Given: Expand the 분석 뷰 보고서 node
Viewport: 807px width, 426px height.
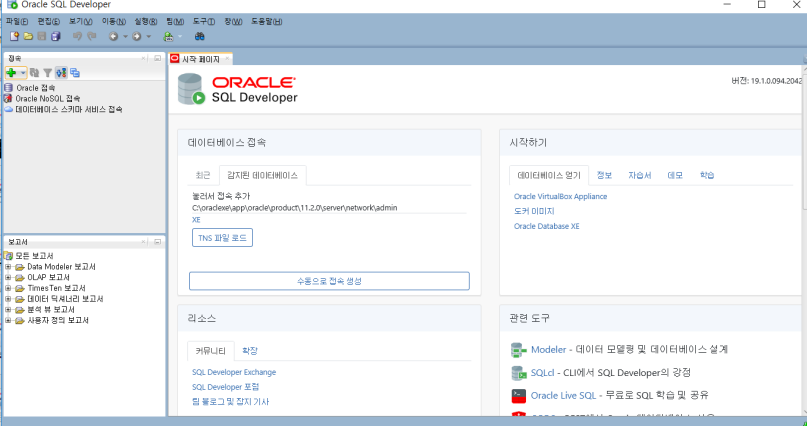Looking at the screenshot, I should pos(8,310).
